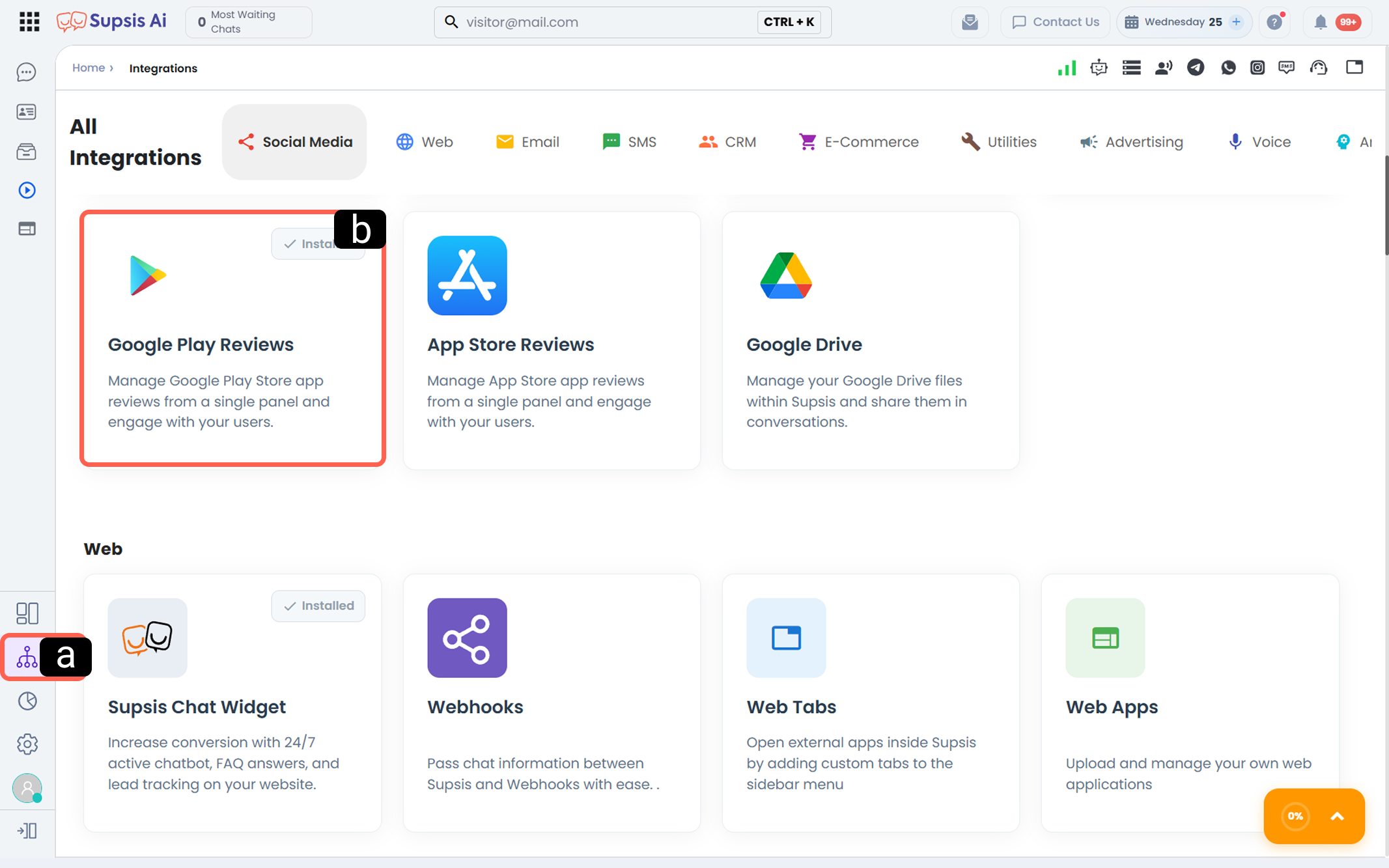Open the Webhooks integration card
Screen dimensions: 1389x868
click(x=552, y=703)
